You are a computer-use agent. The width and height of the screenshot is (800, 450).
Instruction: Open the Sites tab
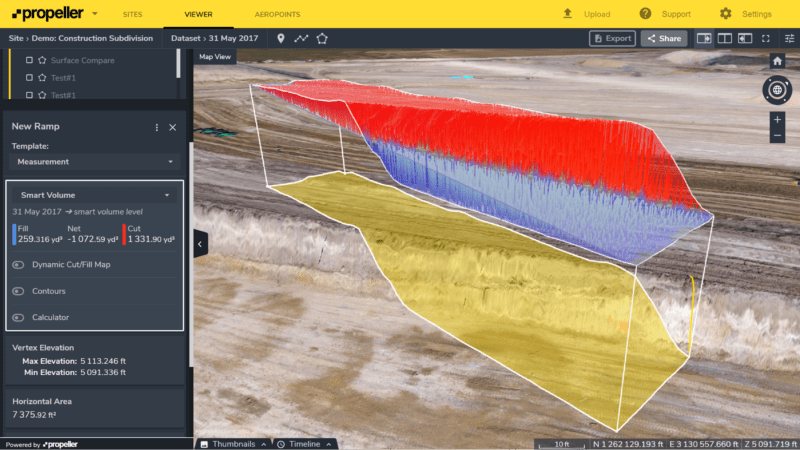(133, 14)
